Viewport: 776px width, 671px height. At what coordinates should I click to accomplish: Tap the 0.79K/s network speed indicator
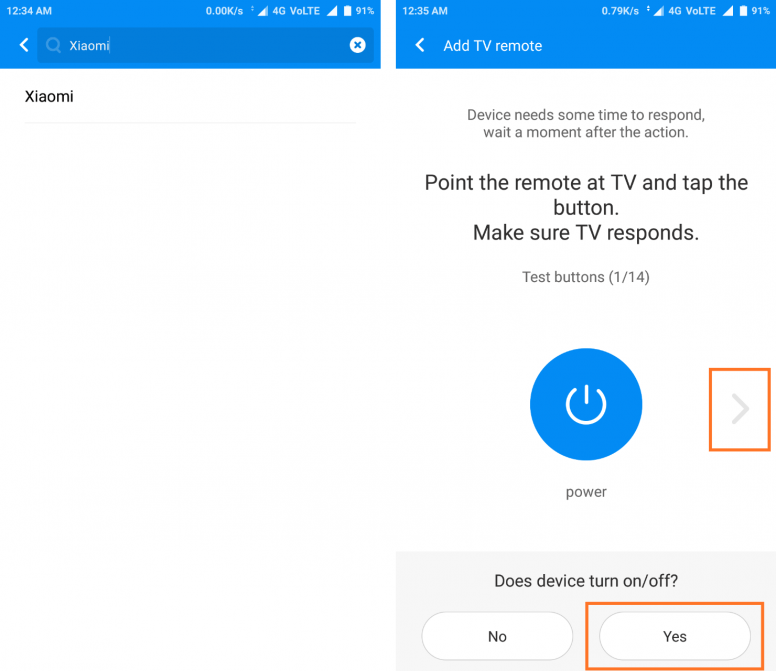pos(623,11)
